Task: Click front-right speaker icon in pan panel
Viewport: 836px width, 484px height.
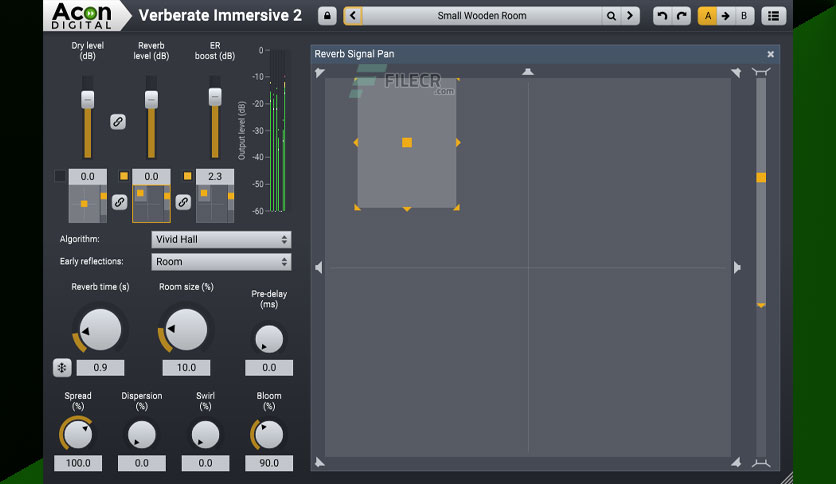Action: coord(736,72)
